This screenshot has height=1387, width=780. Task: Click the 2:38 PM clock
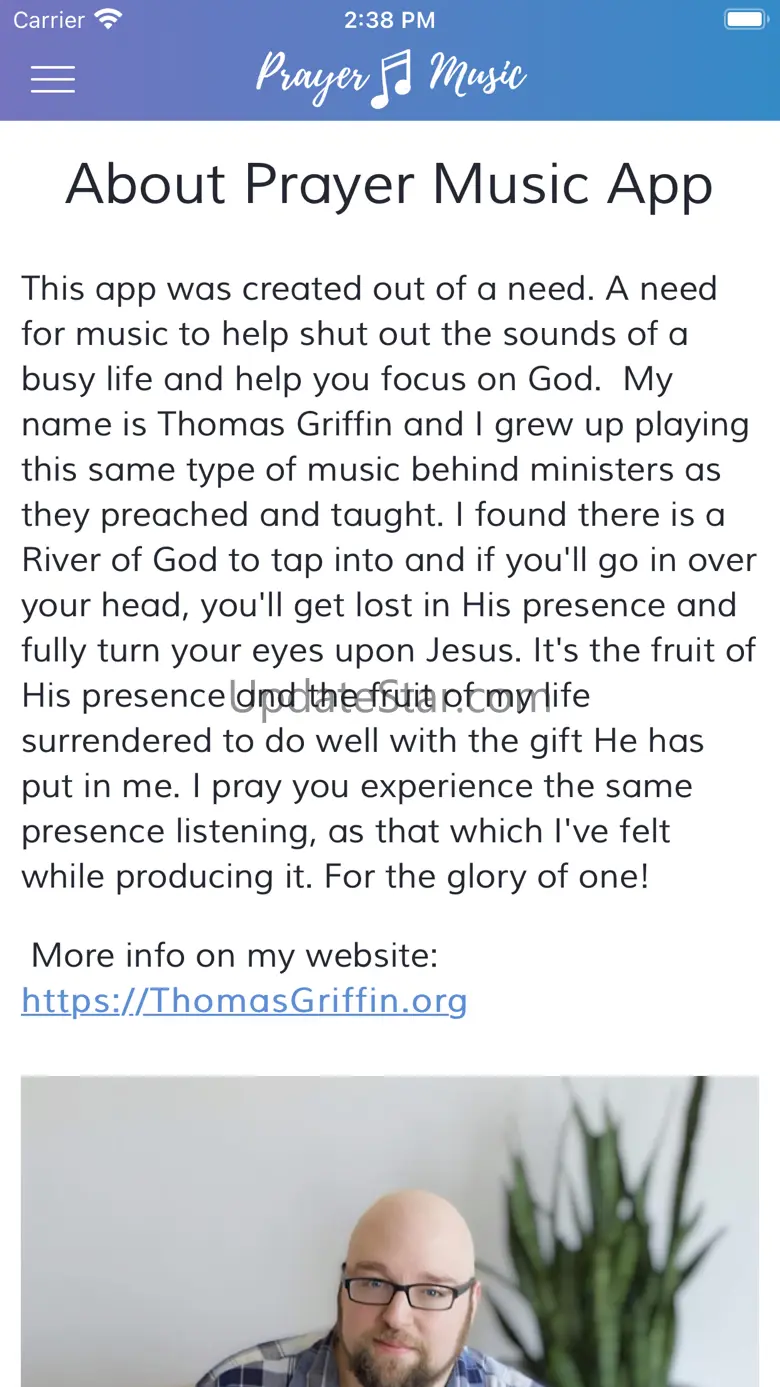pos(390,19)
